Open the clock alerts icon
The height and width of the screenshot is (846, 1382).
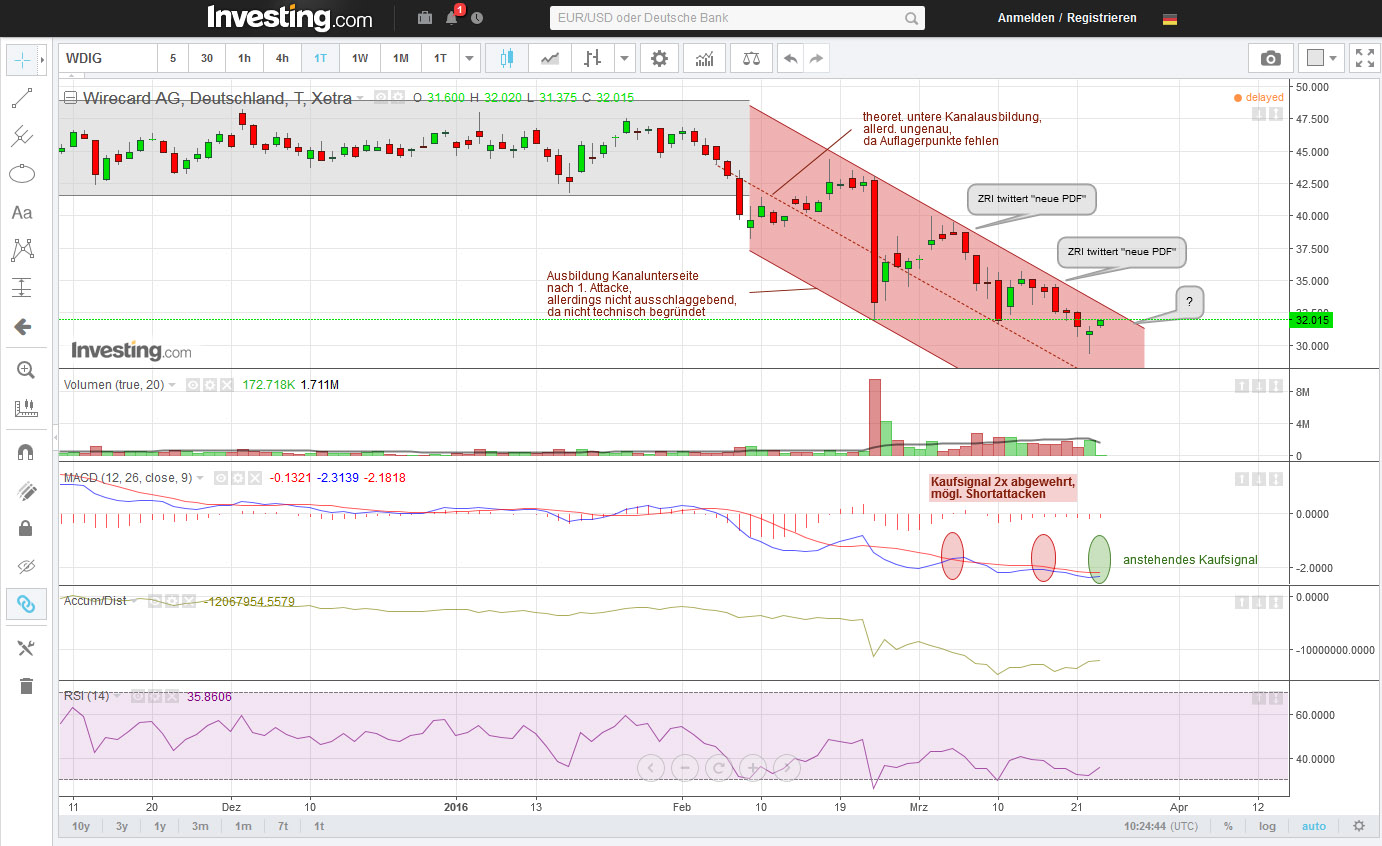[x=477, y=18]
